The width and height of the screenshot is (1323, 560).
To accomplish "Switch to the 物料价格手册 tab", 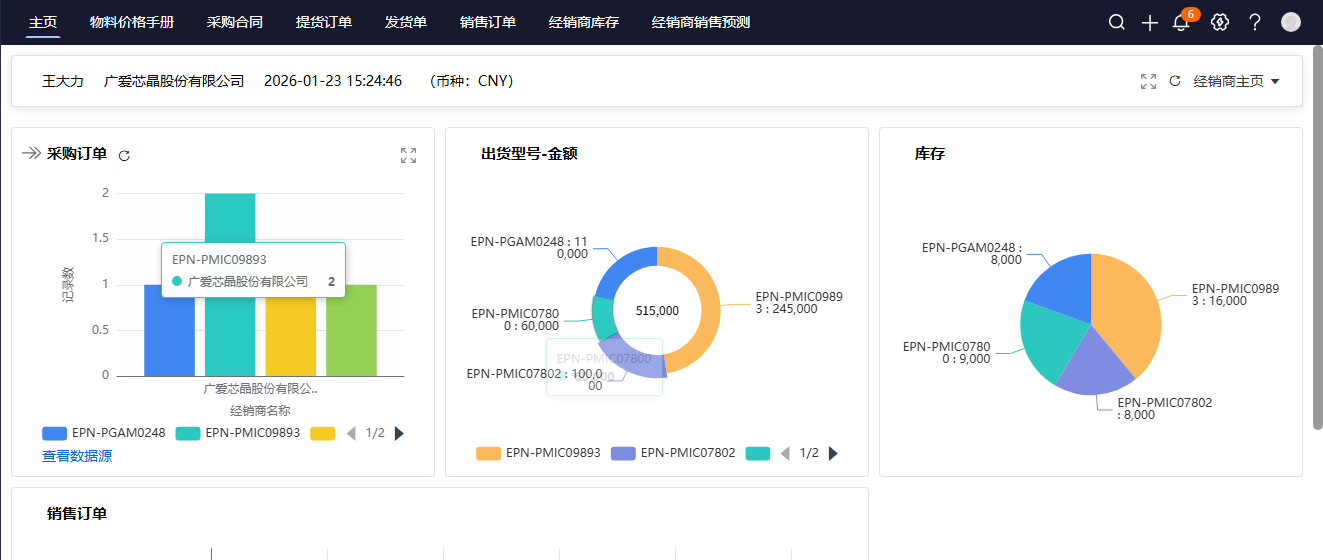I will point(131,22).
